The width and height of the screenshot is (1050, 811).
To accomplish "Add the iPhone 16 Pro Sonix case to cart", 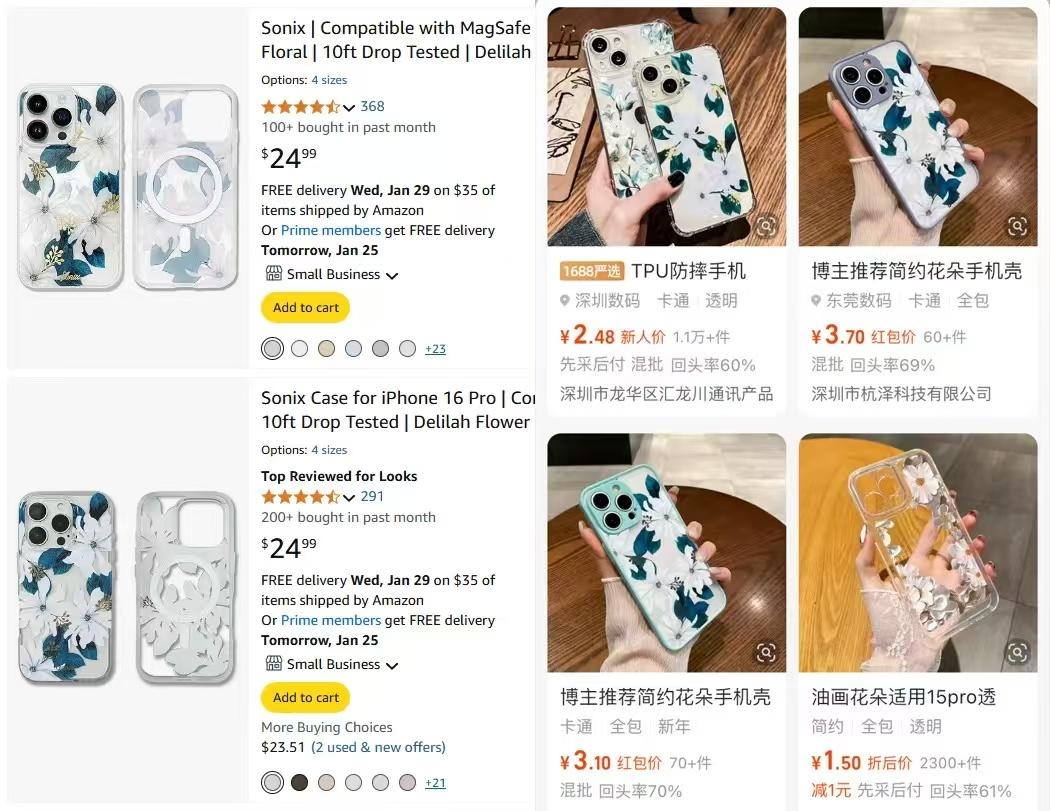I will (x=306, y=698).
